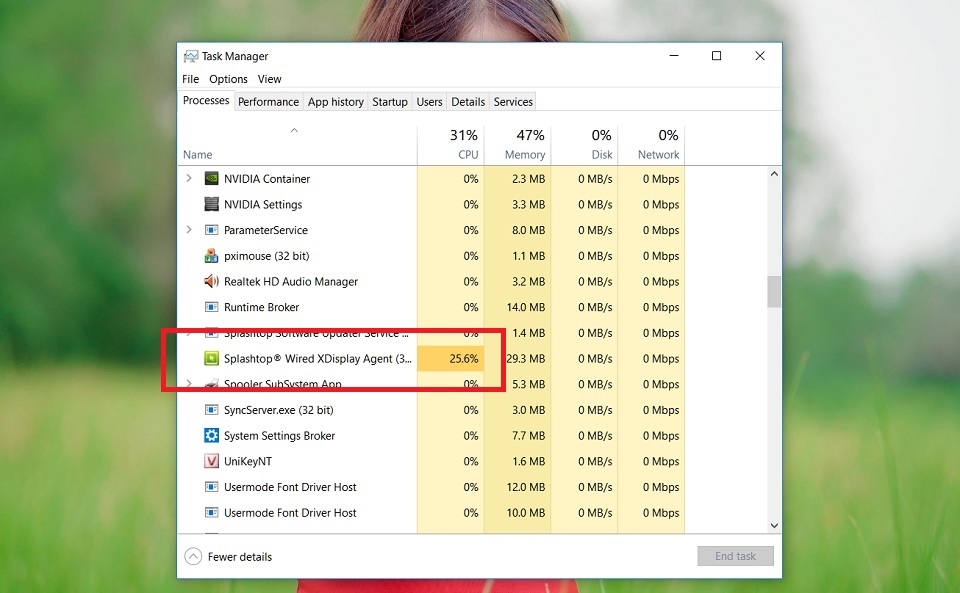This screenshot has width=960, height=593.
Task: Click the scrollbar up arrow
Action: click(x=774, y=174)
